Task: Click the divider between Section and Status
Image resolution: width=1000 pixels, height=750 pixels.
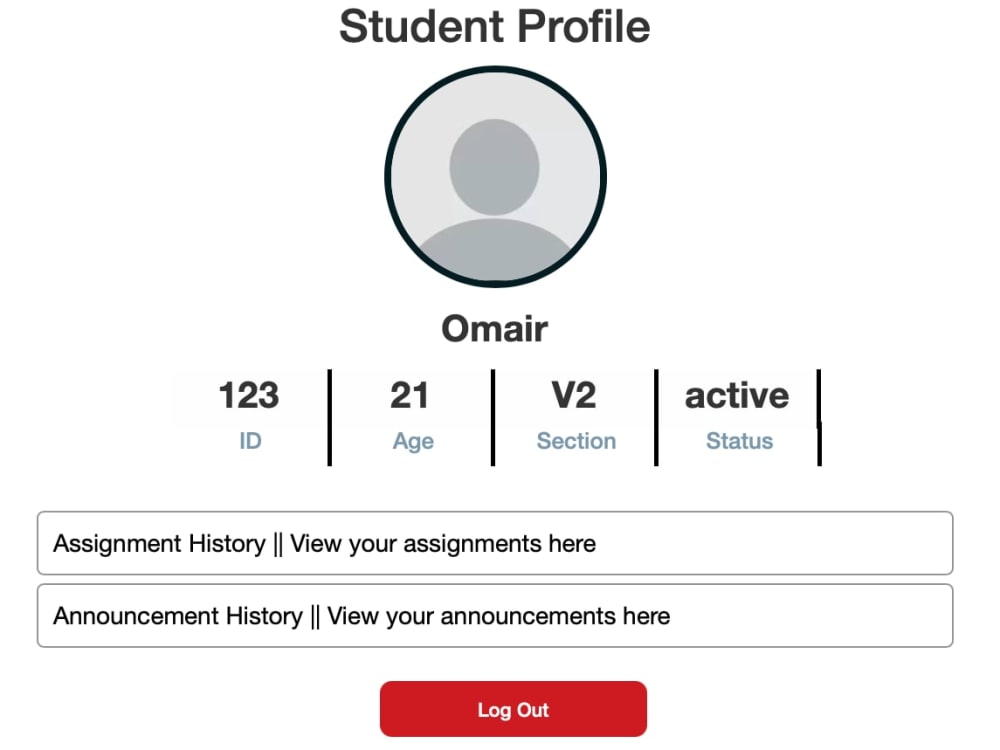Action: pyautogui.click(x=656, y=417)
